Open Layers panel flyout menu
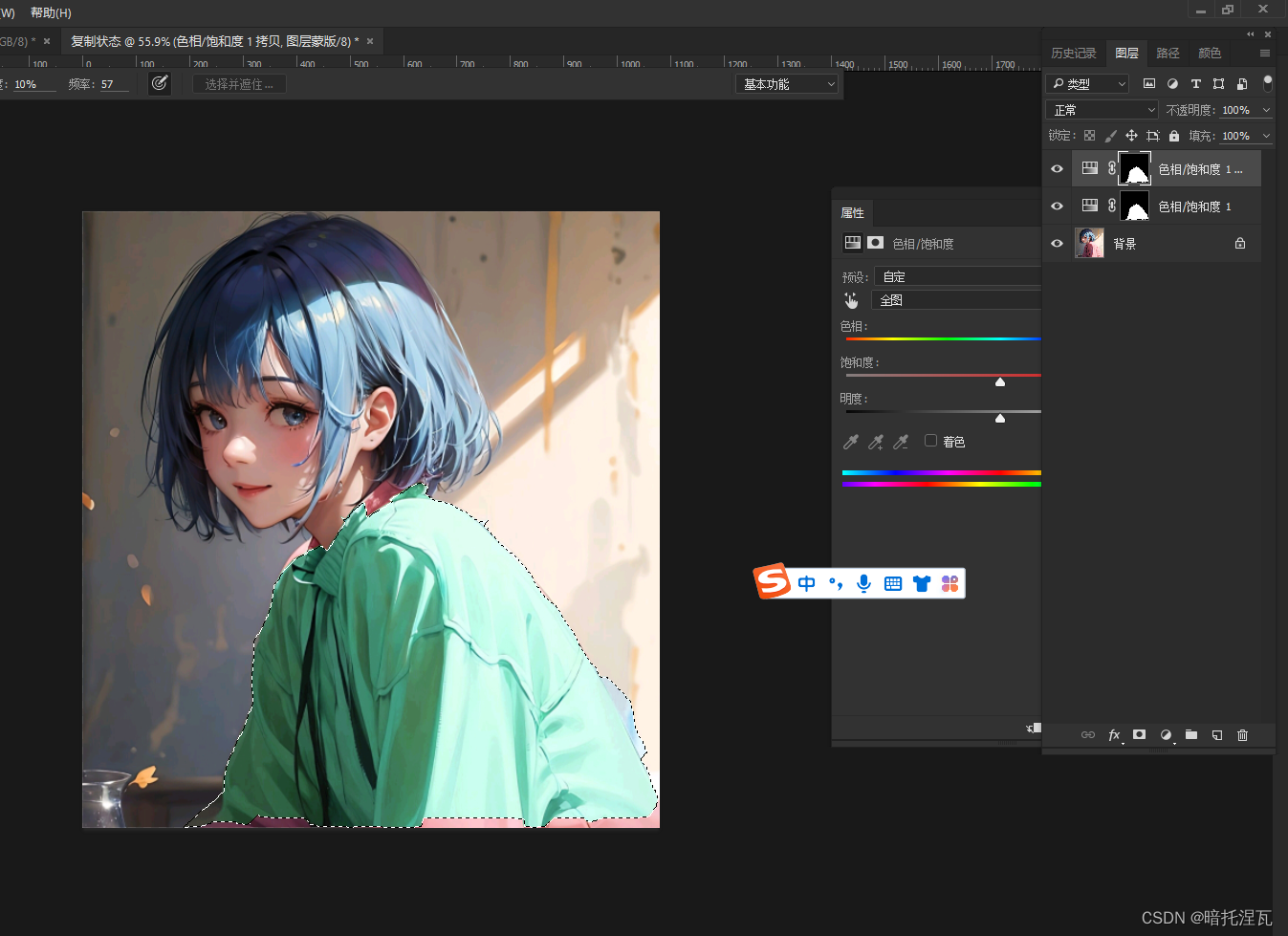 pos(1265,54)
